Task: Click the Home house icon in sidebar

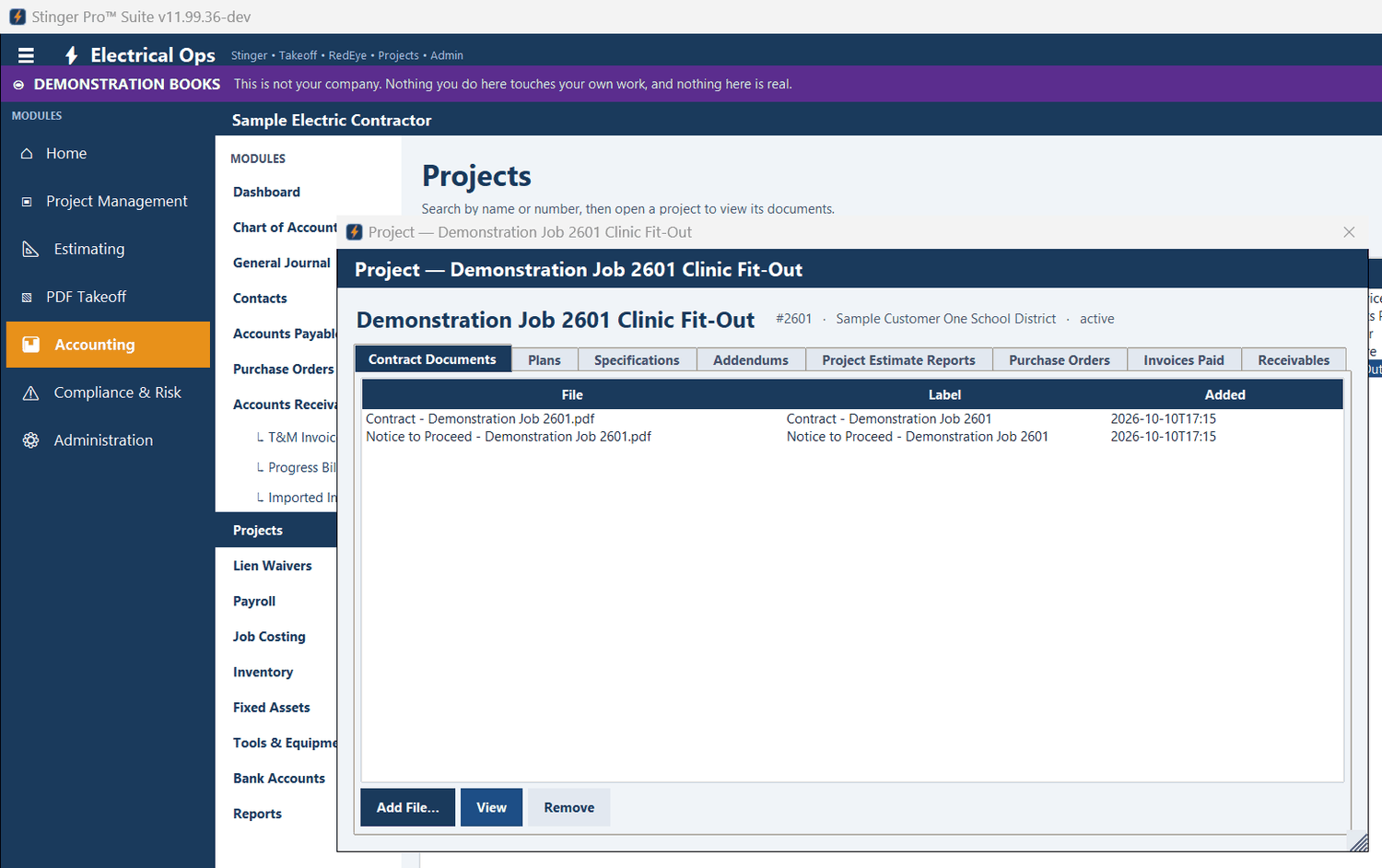Action: coord(27,154)
